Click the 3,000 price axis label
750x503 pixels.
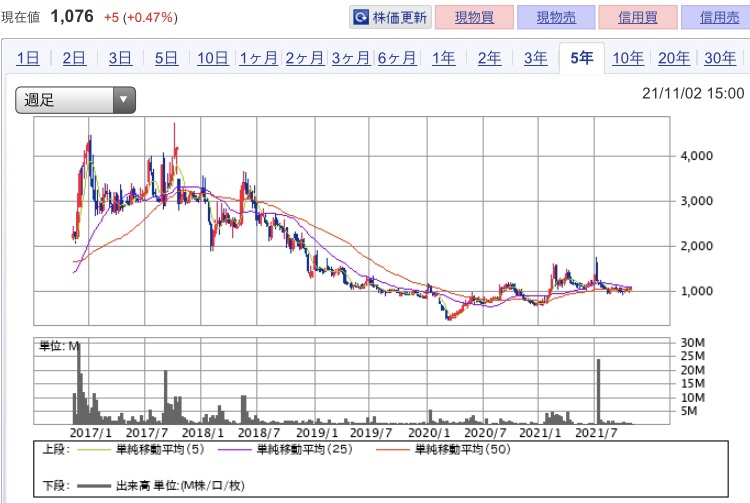[697, 201]
